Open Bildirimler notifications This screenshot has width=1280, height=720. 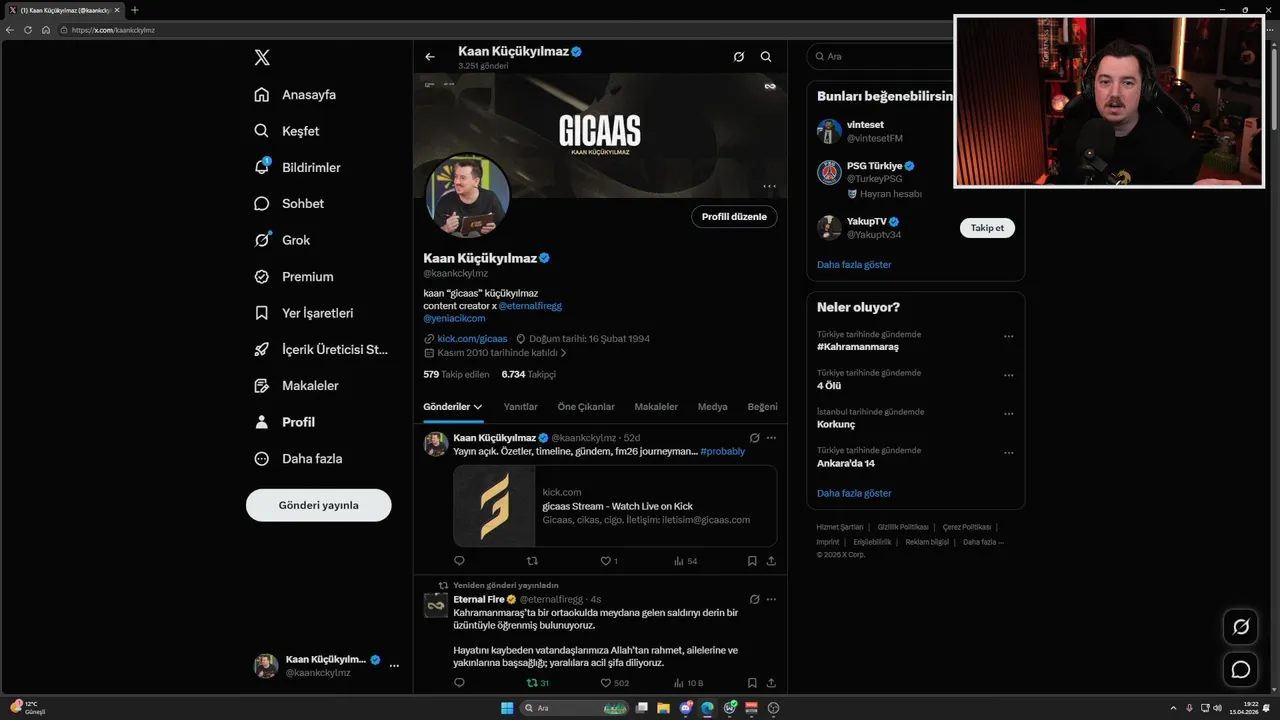[297, 167]
